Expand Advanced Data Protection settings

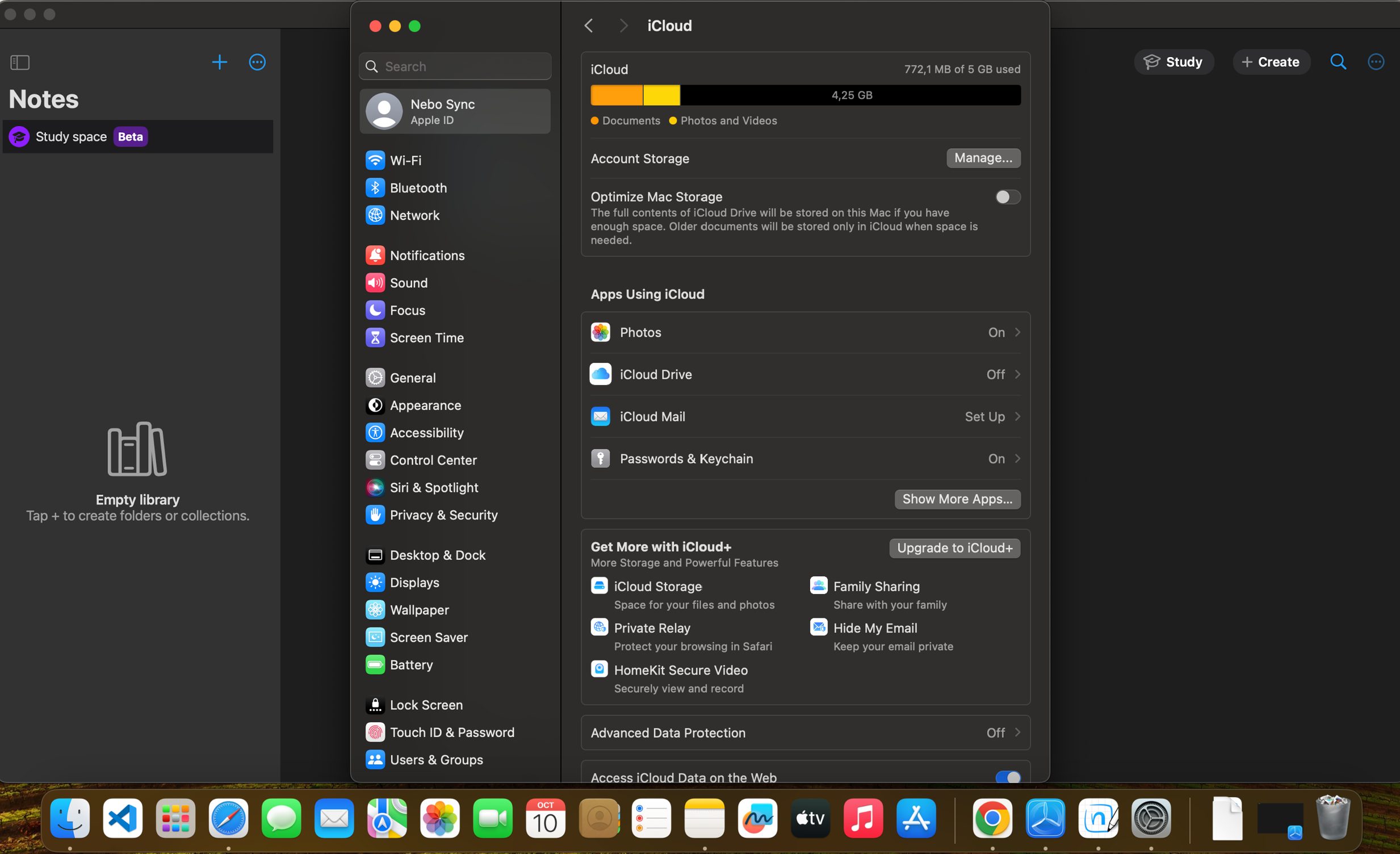point(805,733)
